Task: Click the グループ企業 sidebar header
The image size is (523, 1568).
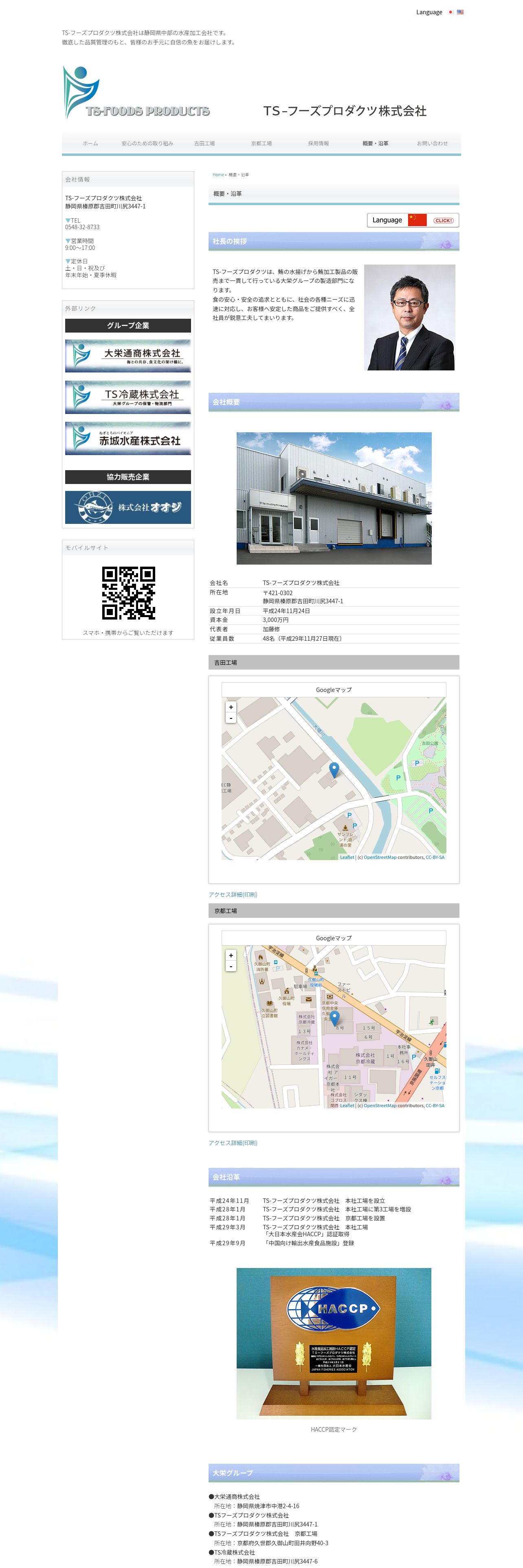Action: pos(128,326)
